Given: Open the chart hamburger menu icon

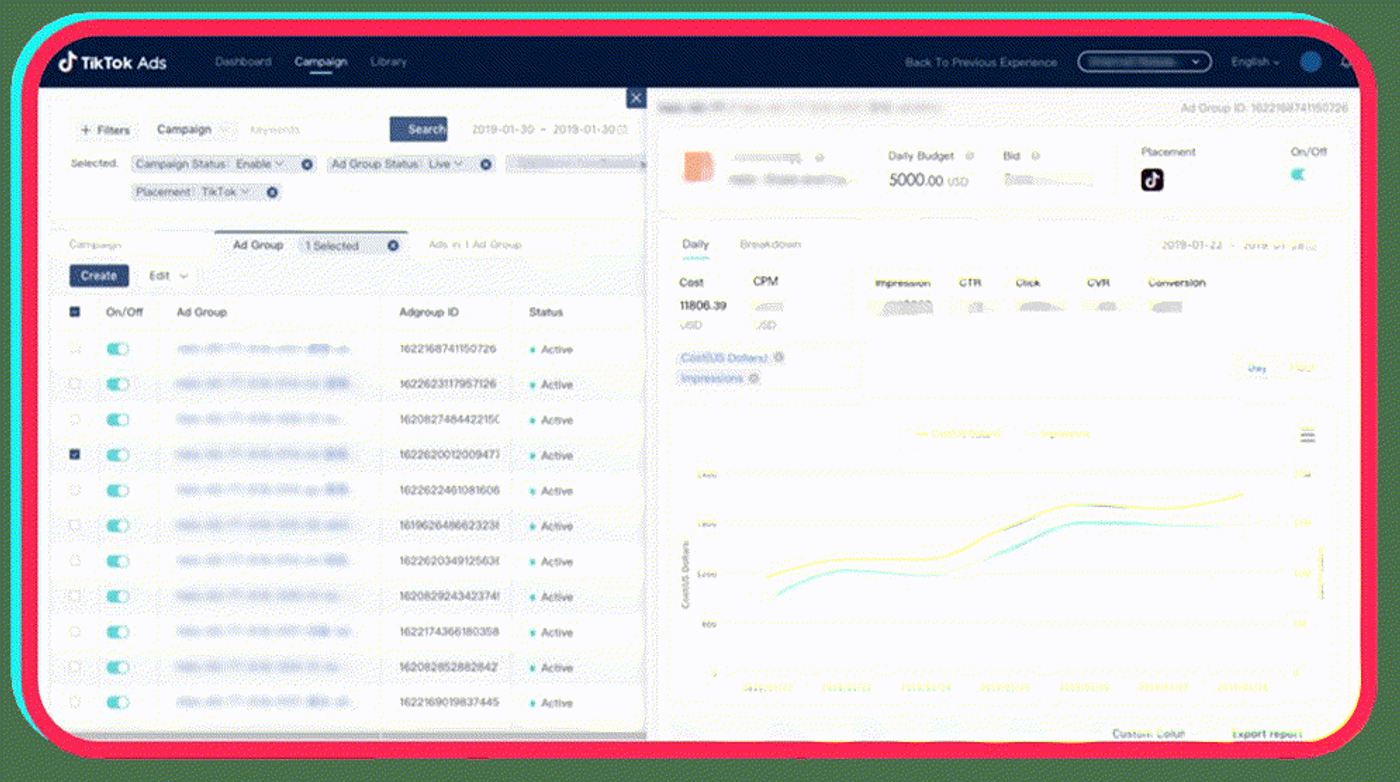Looking at the screenshot, I should click(1307, 435).
